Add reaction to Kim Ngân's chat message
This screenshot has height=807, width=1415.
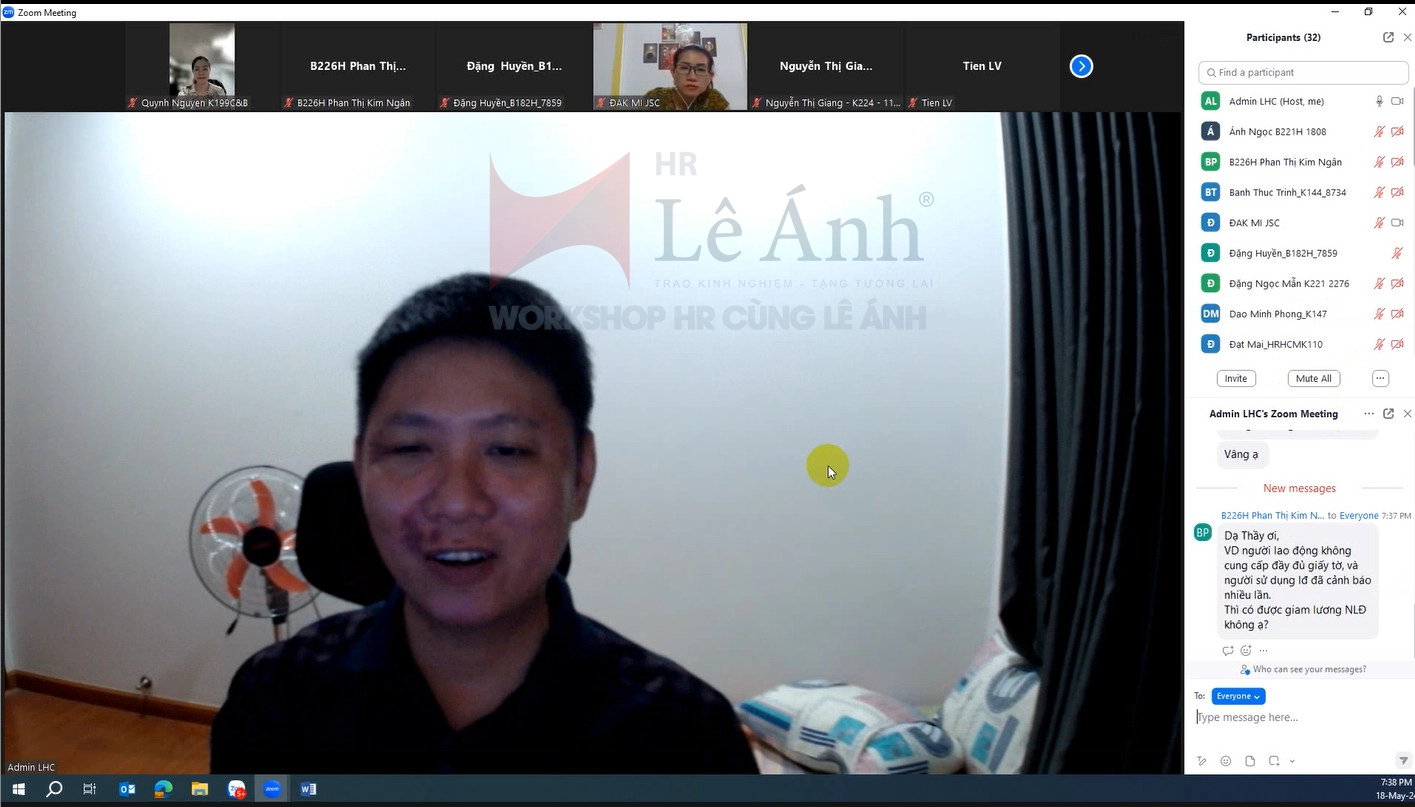point(1246,651)
